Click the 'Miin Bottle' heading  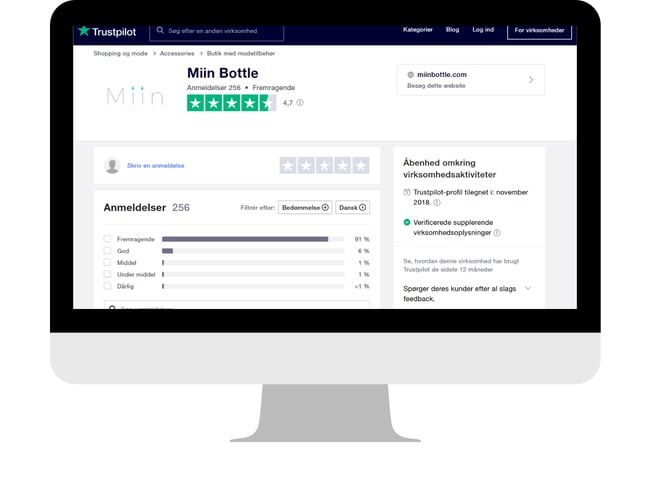click(223, 73)
